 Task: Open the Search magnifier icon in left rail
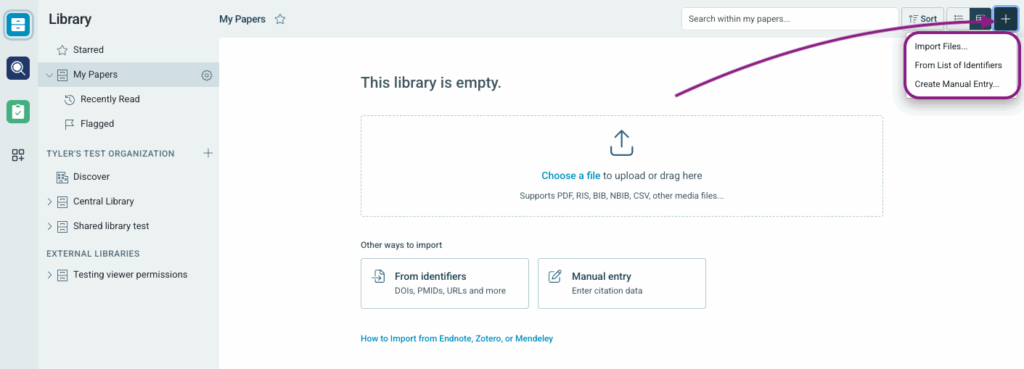(18, 68)
